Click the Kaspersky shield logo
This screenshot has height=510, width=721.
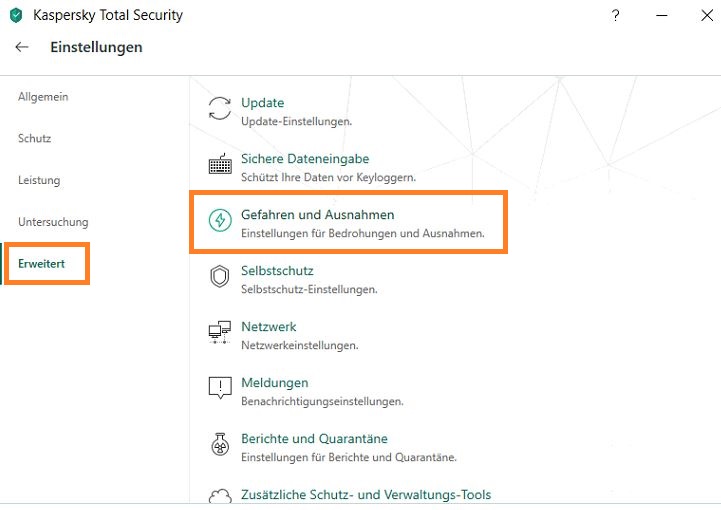tap(16, 15)
